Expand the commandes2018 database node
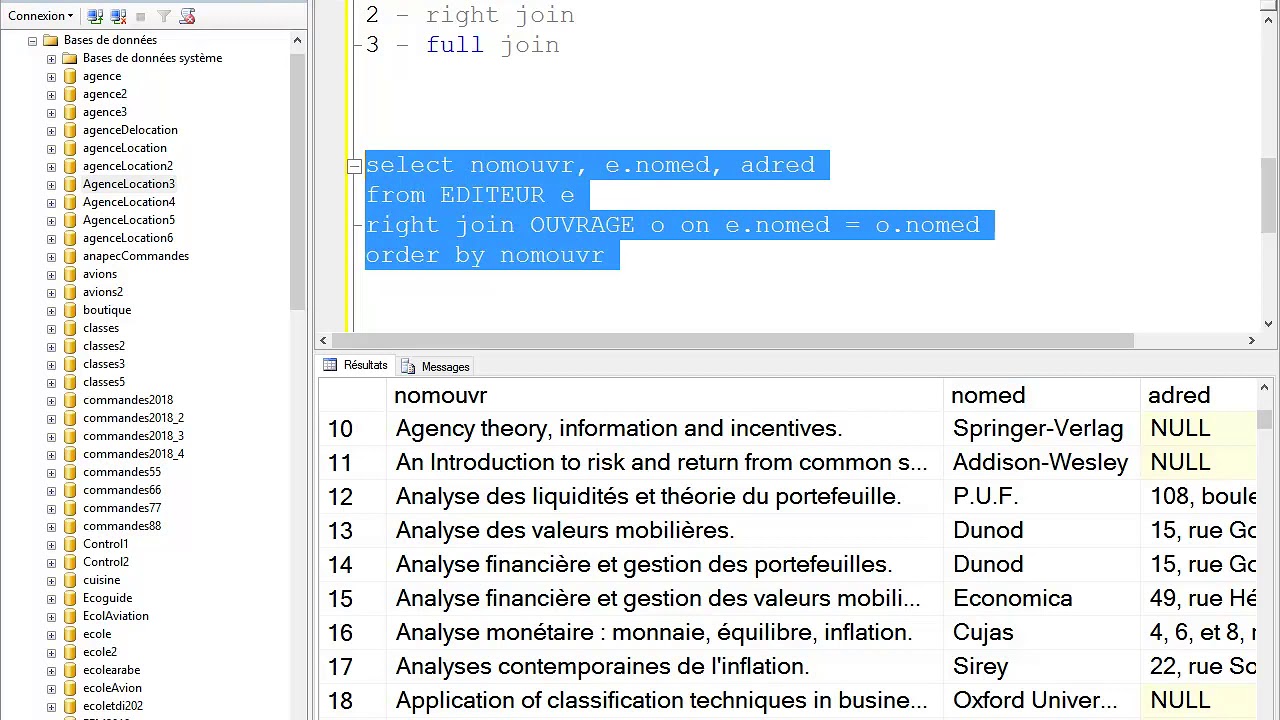The height and width of the screenshot is (720, 1280). pos(51,400)
